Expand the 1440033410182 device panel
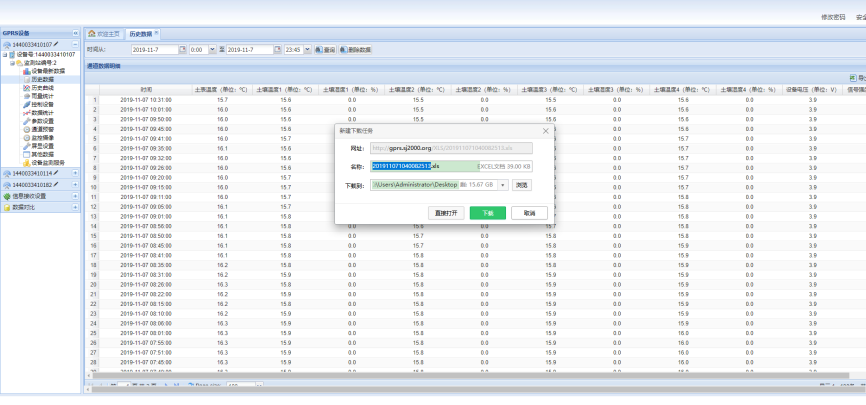The height and width of the screenshot is (405, 866). [x=76, y=185]
